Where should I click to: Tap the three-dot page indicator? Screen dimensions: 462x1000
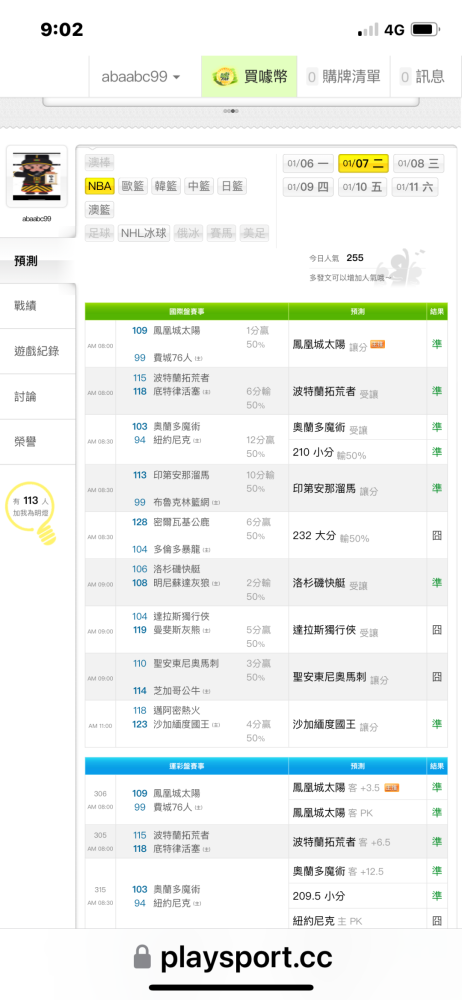click(231, 111)
